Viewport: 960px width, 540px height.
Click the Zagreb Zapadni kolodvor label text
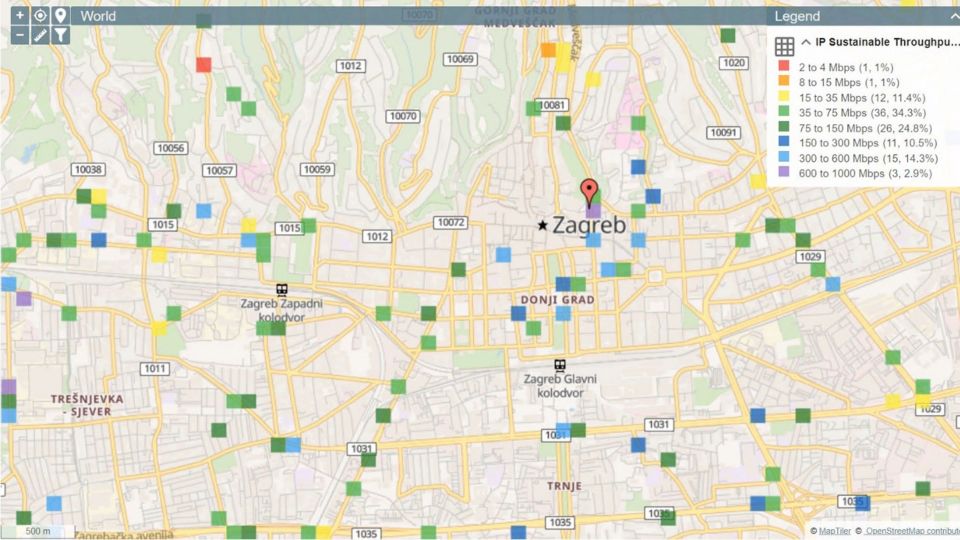282,310
